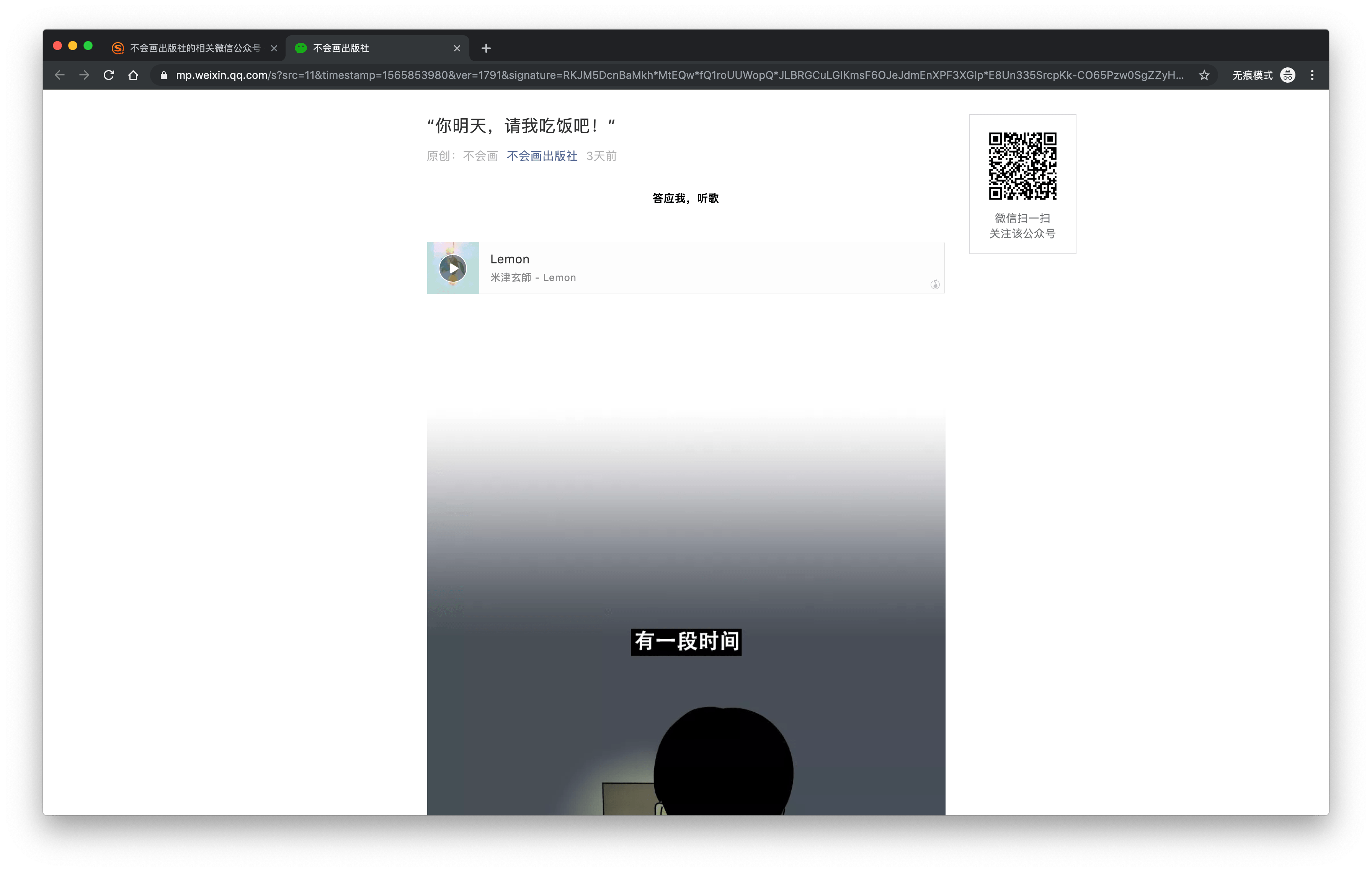Open the 不会画出版社 account link

[x=542, y=156]
